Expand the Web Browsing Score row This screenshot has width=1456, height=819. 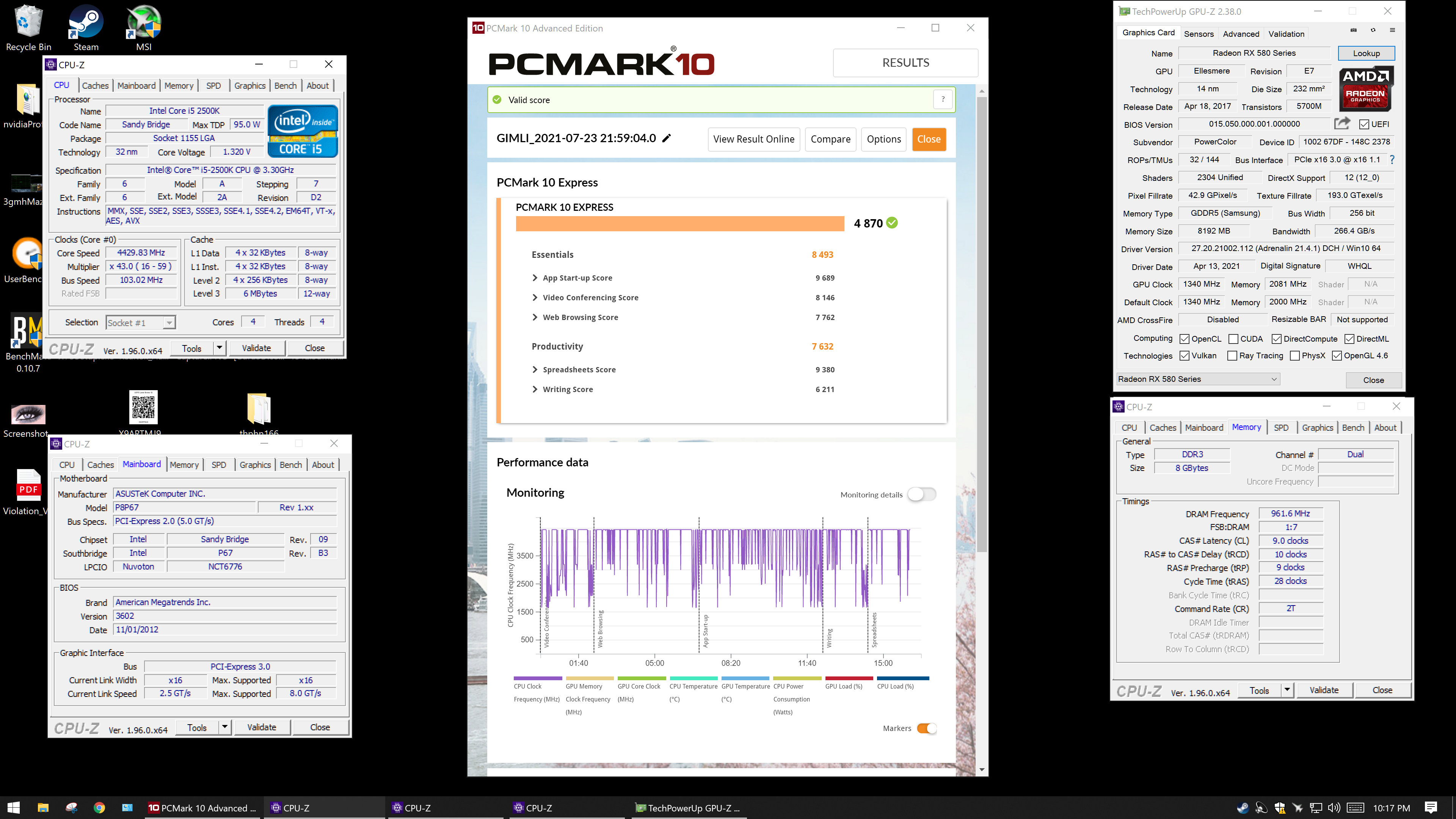[x=535, y=317]
